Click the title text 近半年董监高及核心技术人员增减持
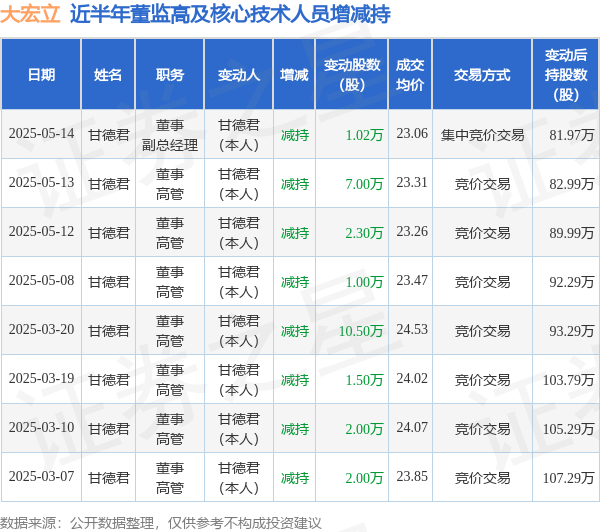 [x=230, y=14]
